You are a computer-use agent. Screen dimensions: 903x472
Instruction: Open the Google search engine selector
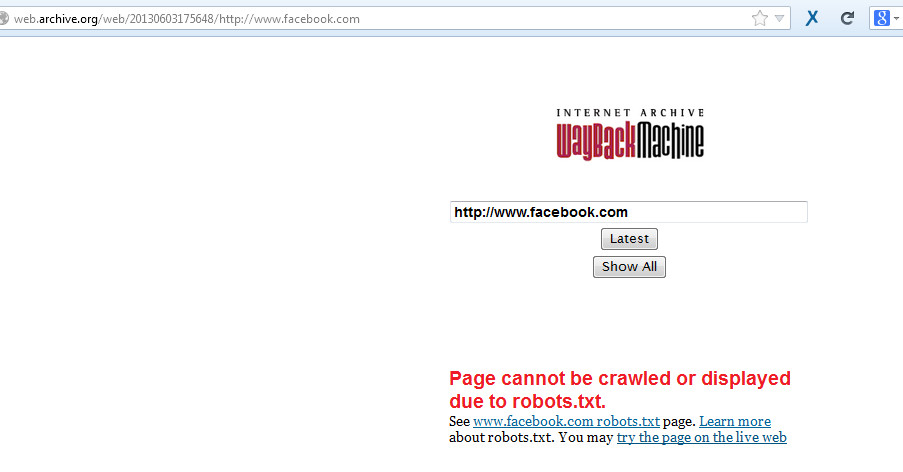point(886,18)
